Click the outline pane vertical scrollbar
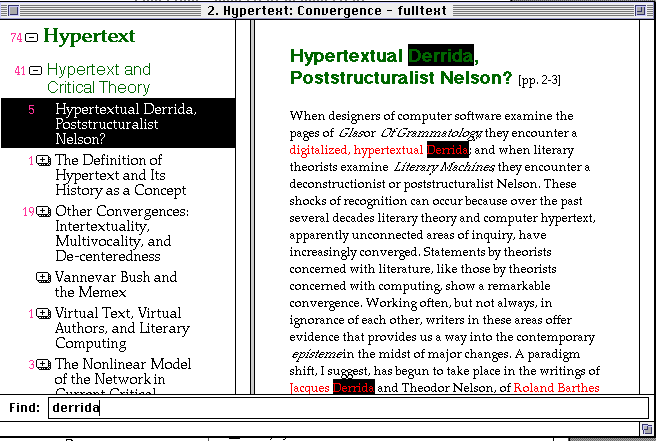656x441 pixels. click(243, 207)
